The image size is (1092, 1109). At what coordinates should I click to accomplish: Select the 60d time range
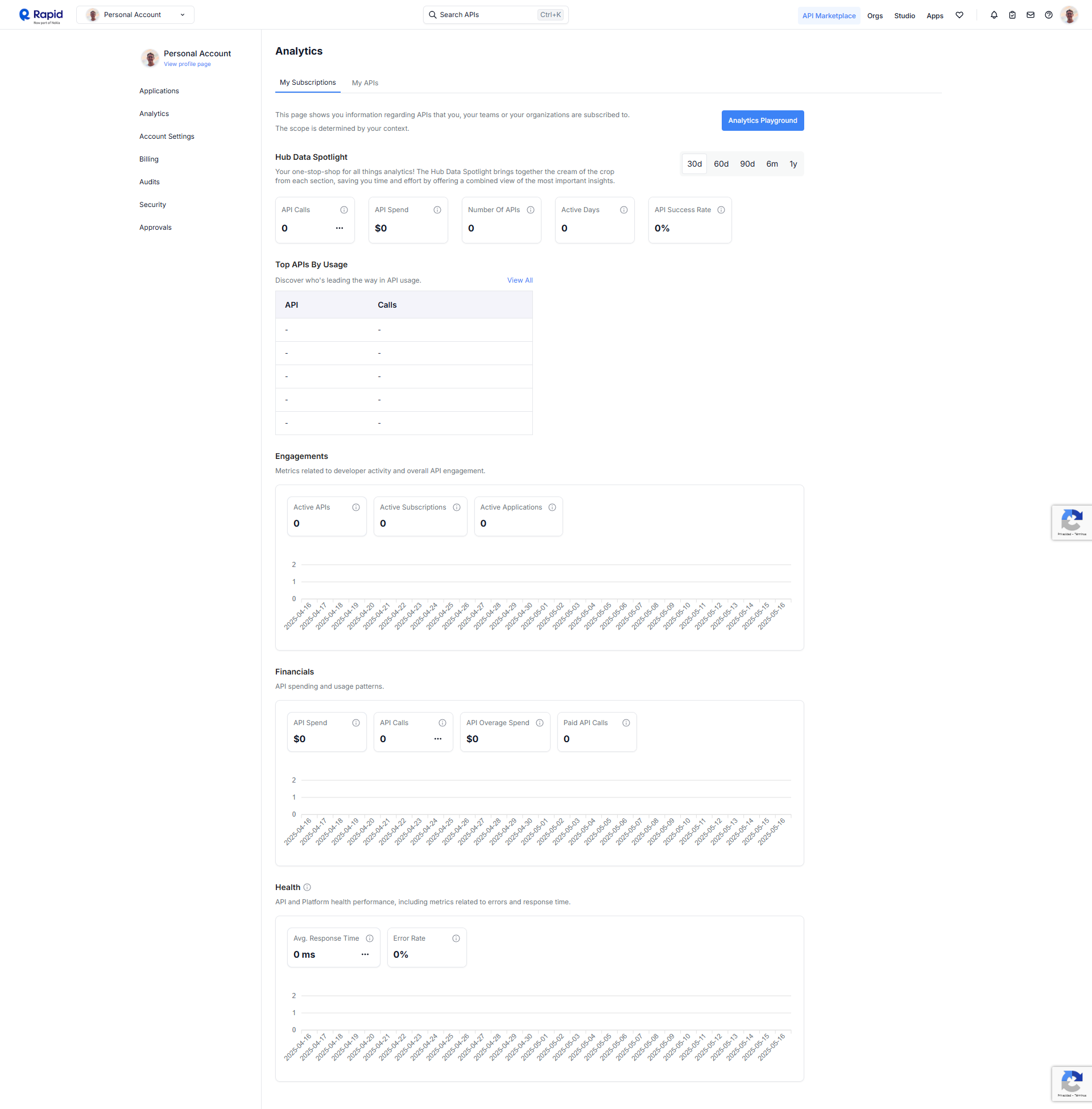pos(721,164)
